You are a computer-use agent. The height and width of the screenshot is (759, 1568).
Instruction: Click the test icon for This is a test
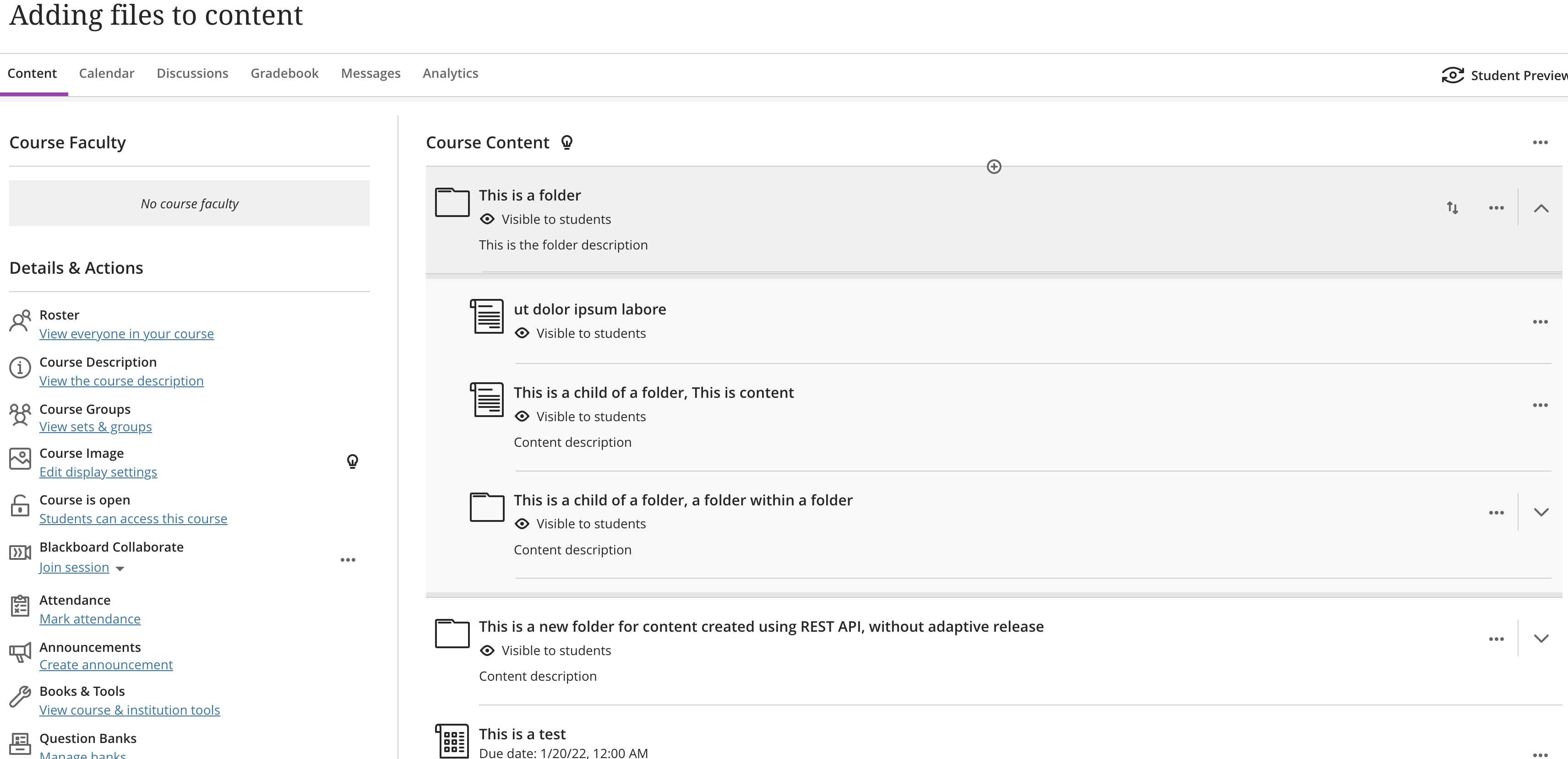point(452,740)
